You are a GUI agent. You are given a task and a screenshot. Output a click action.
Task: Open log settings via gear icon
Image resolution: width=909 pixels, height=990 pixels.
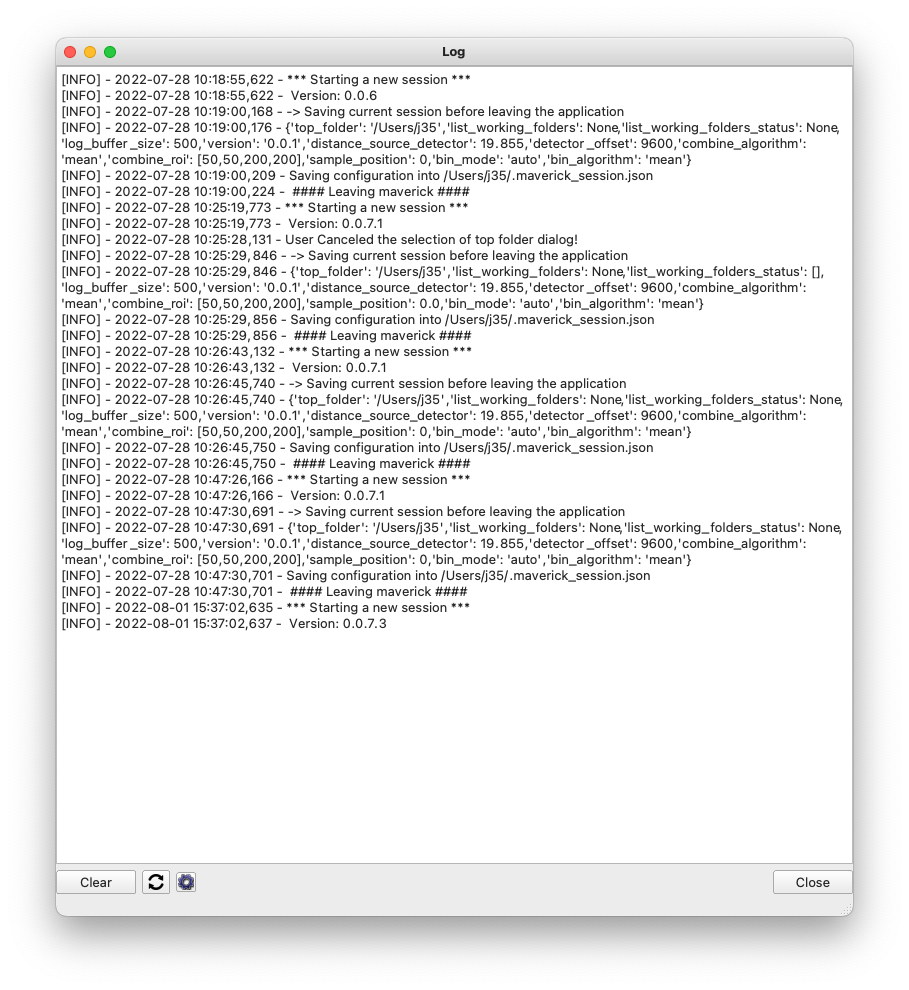coord(186,882)
